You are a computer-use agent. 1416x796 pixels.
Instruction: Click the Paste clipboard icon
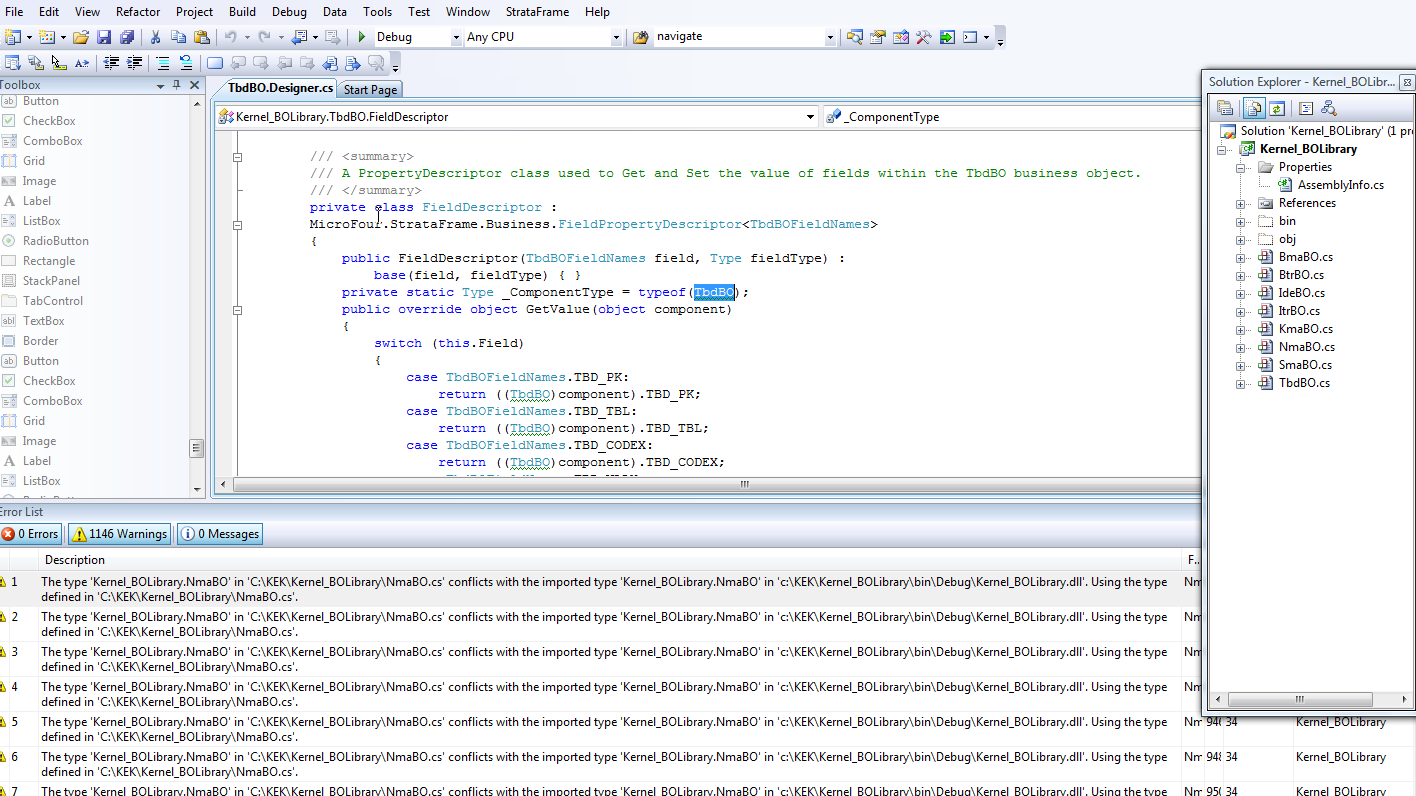(202, 37)
